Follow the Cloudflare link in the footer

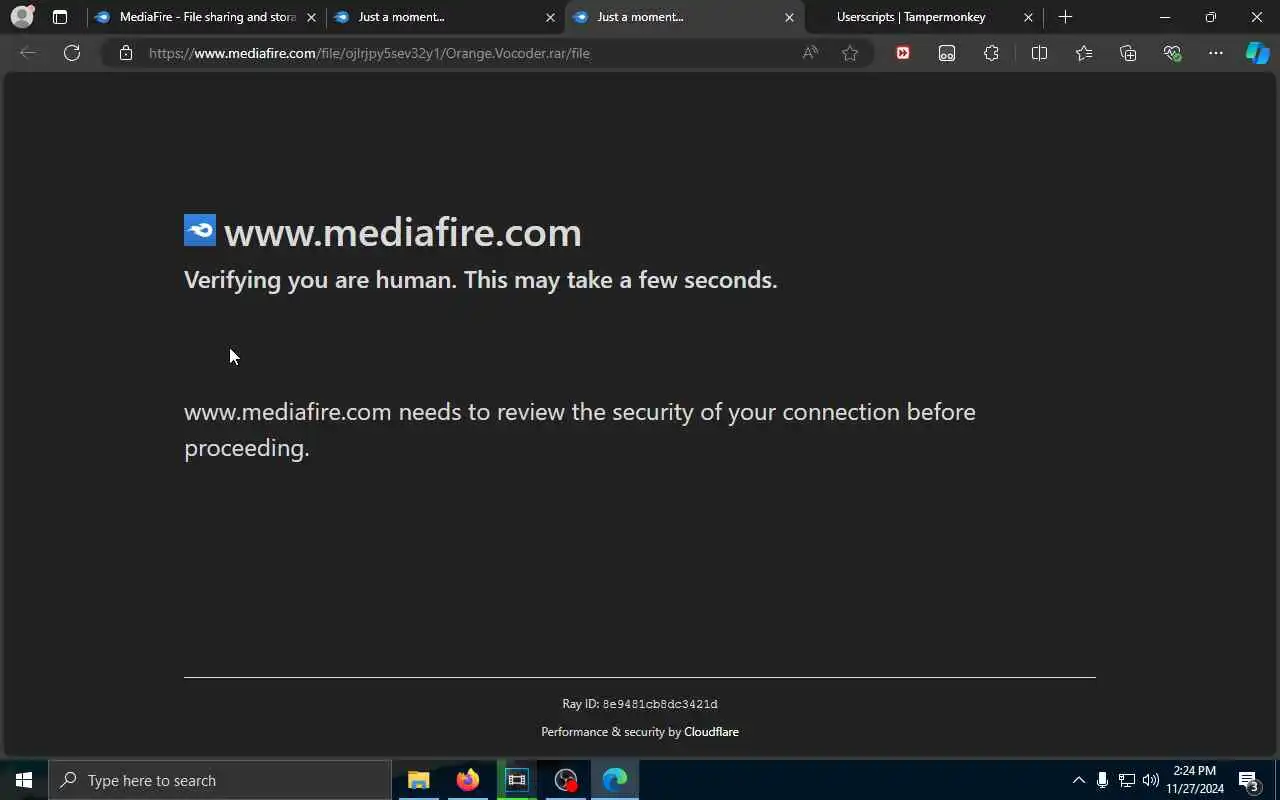(711, 732)
